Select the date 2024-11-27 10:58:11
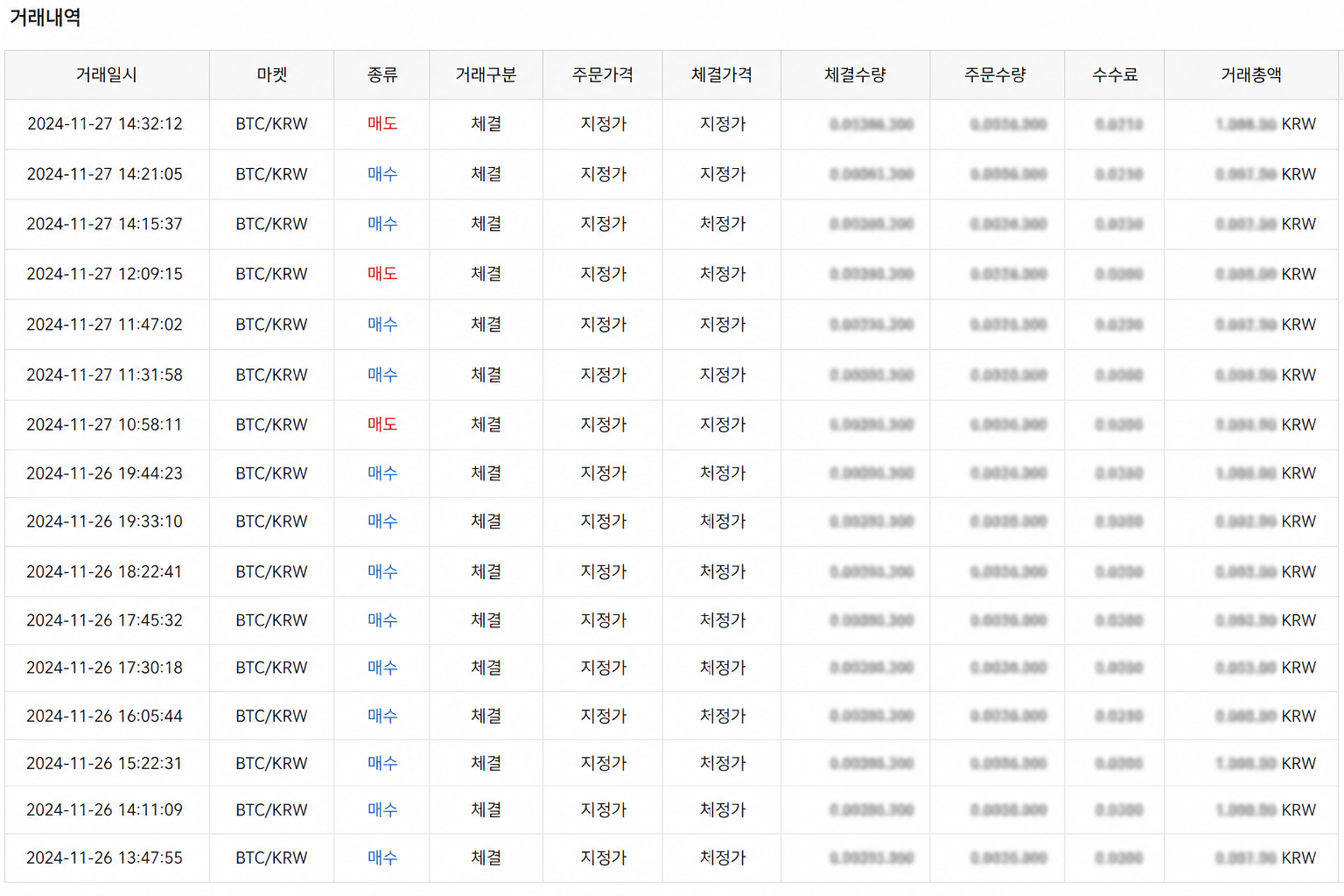 [105, 424]
